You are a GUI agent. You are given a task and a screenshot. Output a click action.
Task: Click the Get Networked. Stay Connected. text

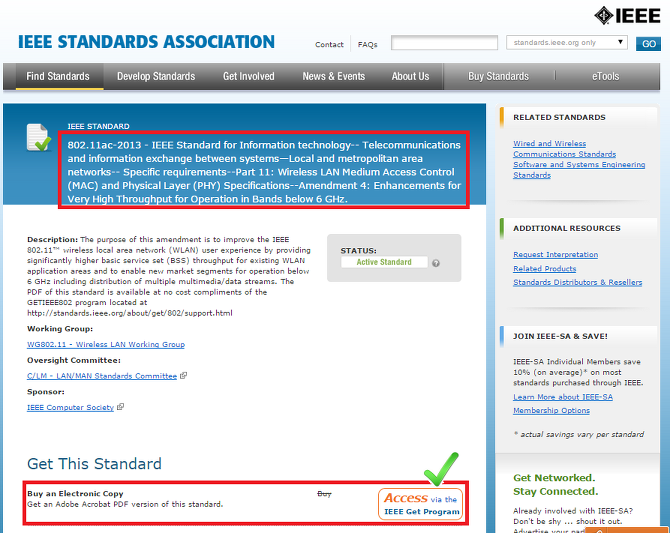(555, 485)
